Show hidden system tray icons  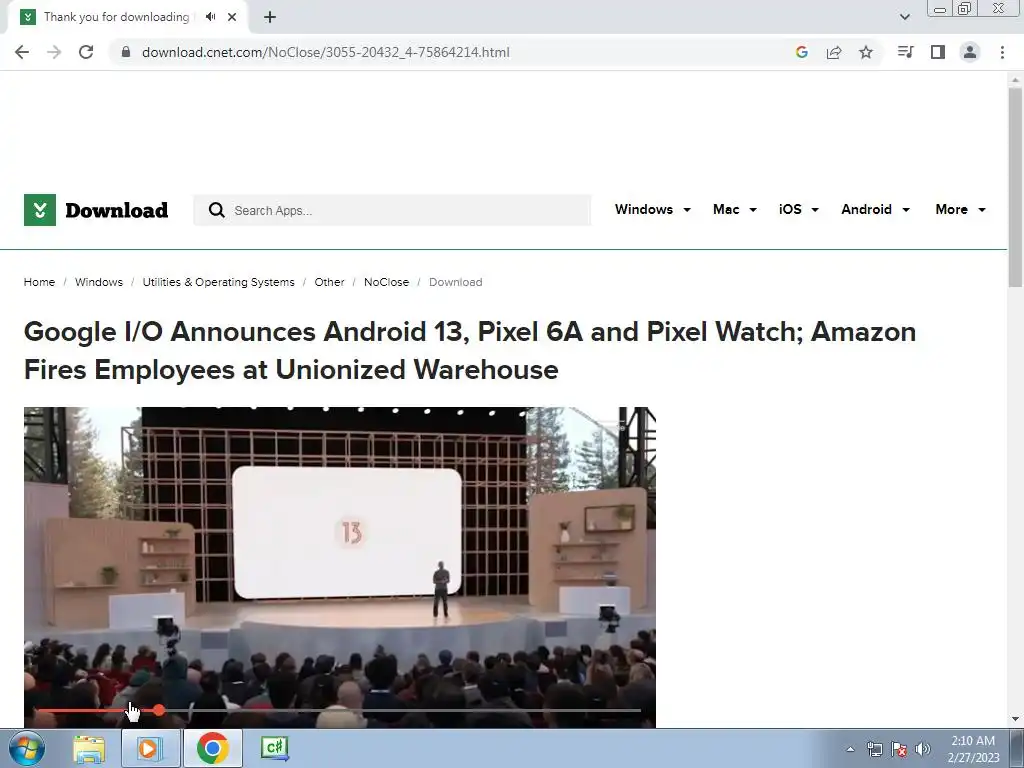click(850, 750)
